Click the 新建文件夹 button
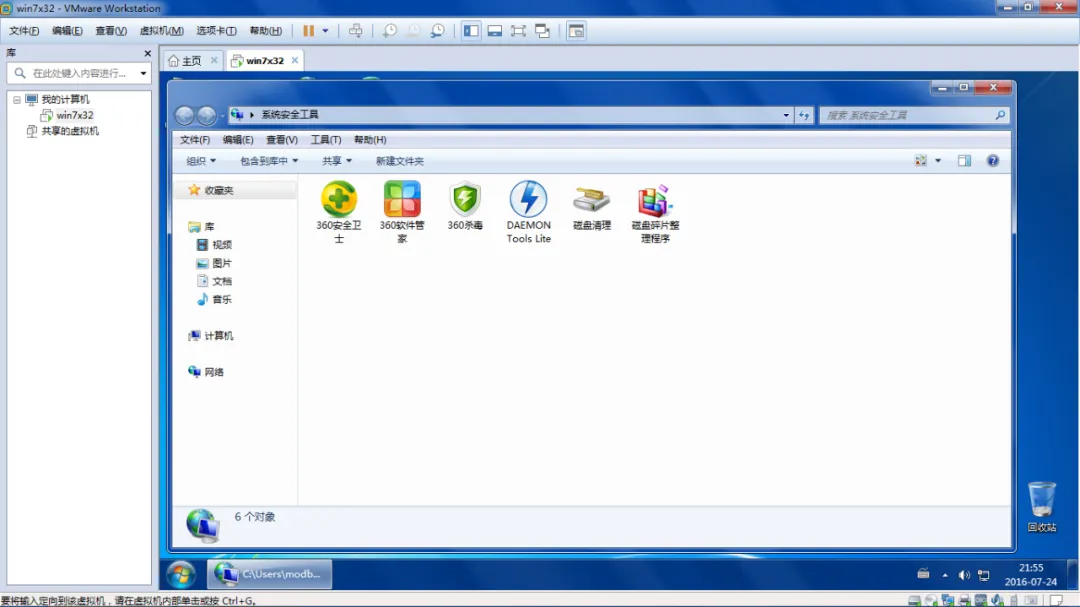The width and height of the screenshot is (1080, 607). pyautogui.click(x=399, y=161)
